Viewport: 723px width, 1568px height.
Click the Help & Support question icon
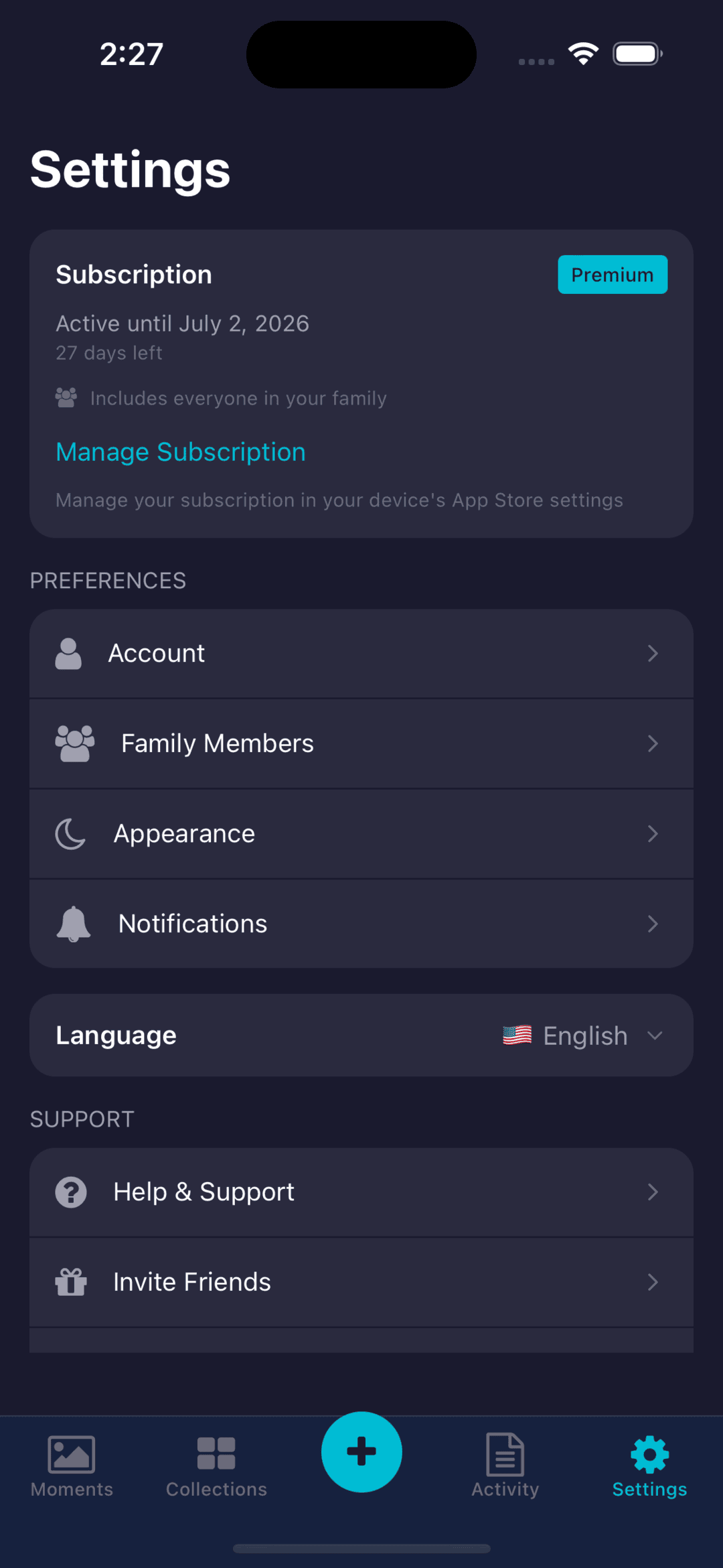[x=71, y=1192]
